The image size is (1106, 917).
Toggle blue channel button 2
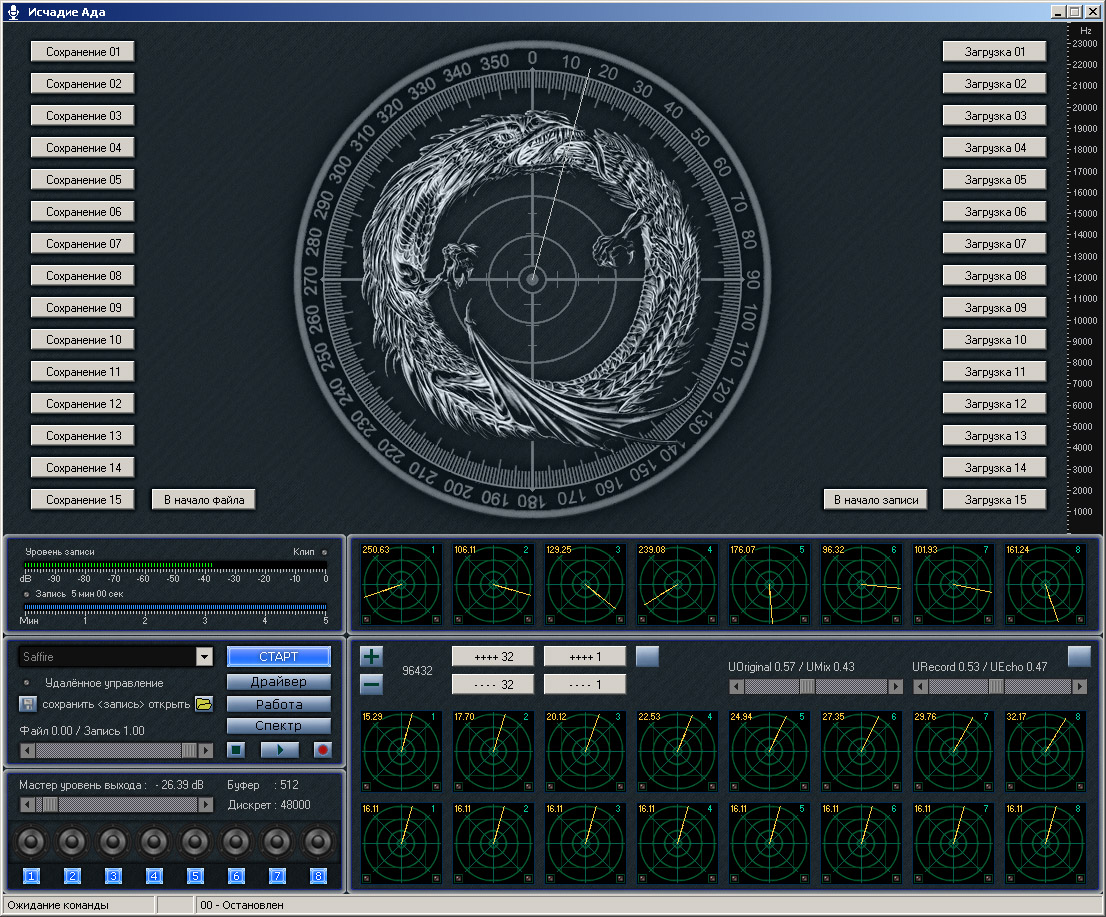coord(72,876)
